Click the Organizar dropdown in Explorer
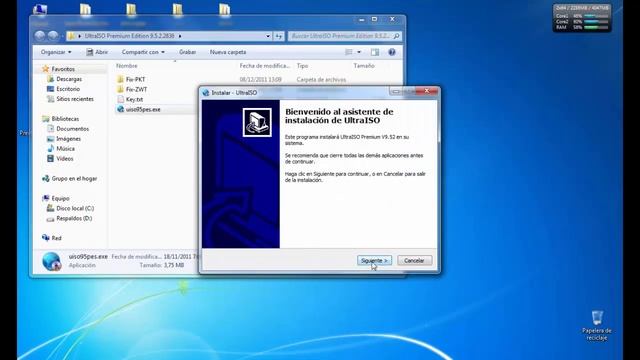 [56, 52]
